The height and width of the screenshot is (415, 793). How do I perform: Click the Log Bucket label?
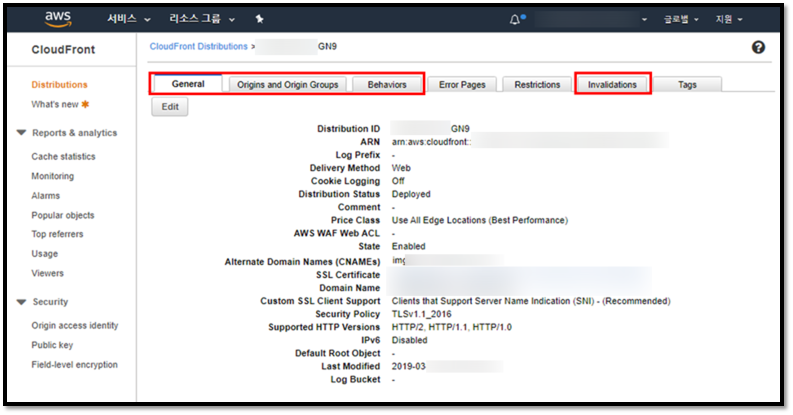(355, 380)
